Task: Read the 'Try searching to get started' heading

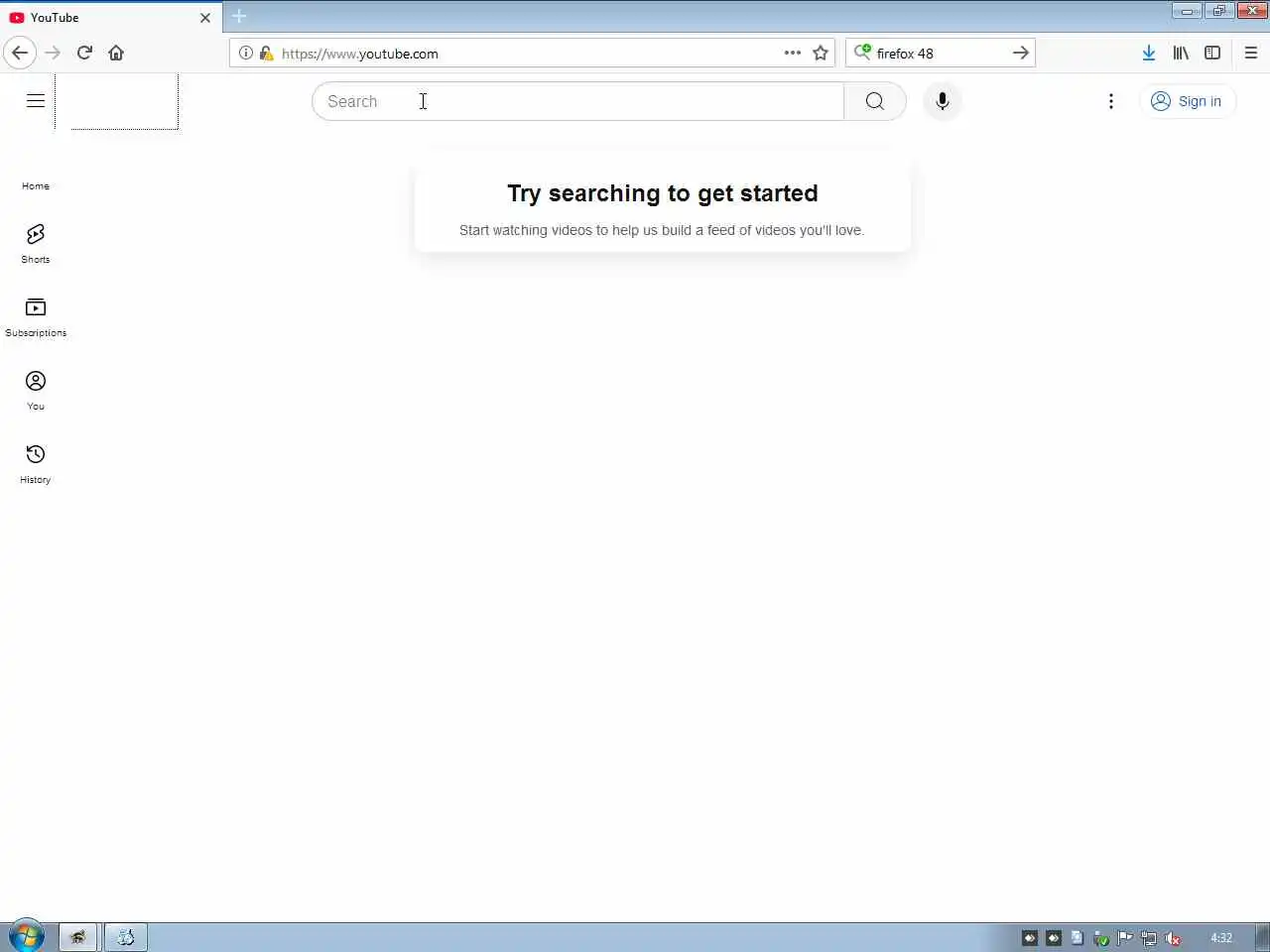Action: [663, 193]
